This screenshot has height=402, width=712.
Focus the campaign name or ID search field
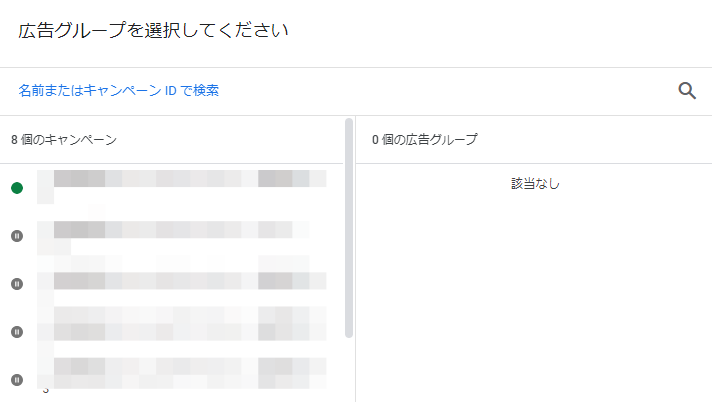300,91
